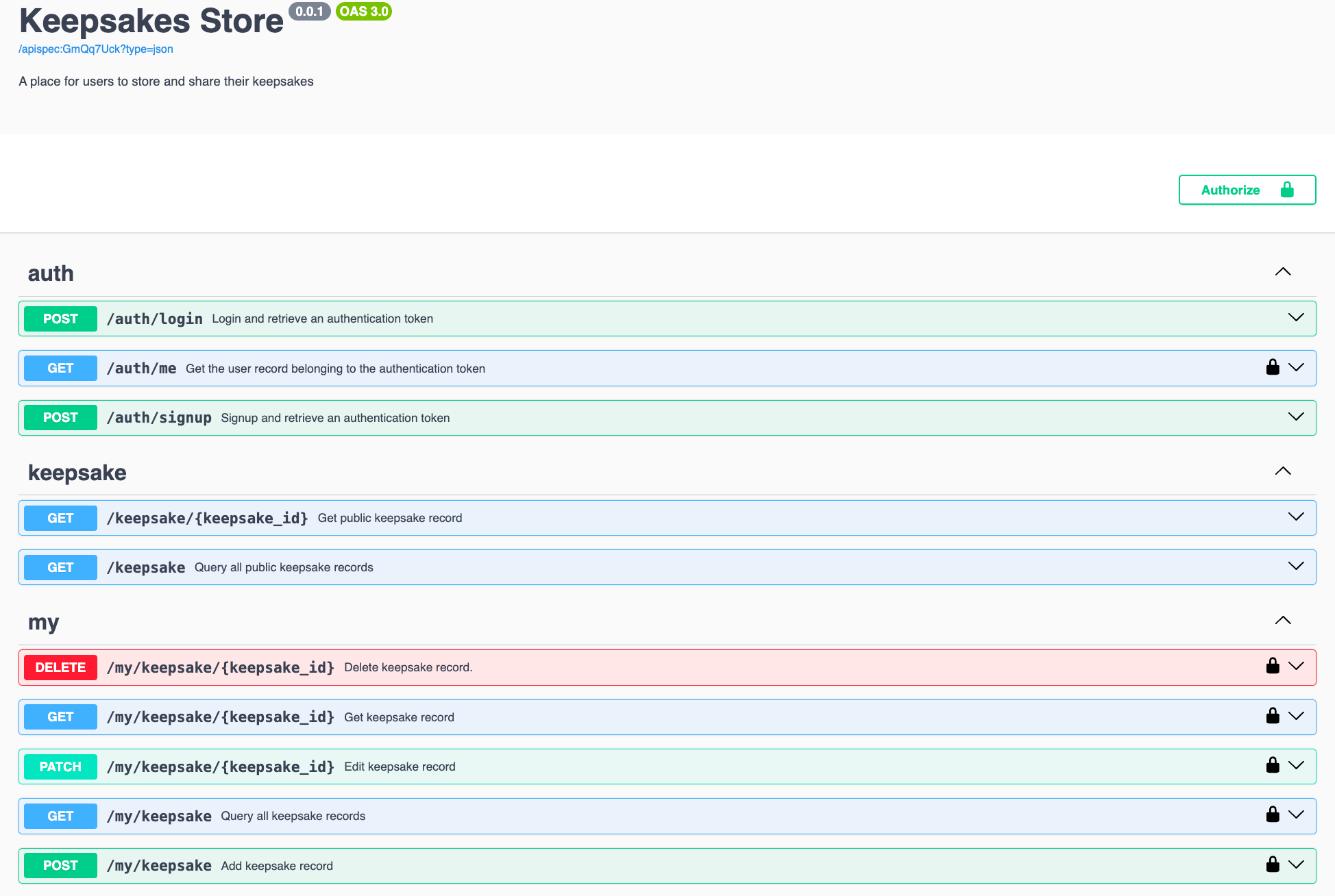Image resolution: width=1335 pixels, height=896 pixels.
Task: Click the lock icon on GET /auth/me row
Action: [x=1273, y=367]
